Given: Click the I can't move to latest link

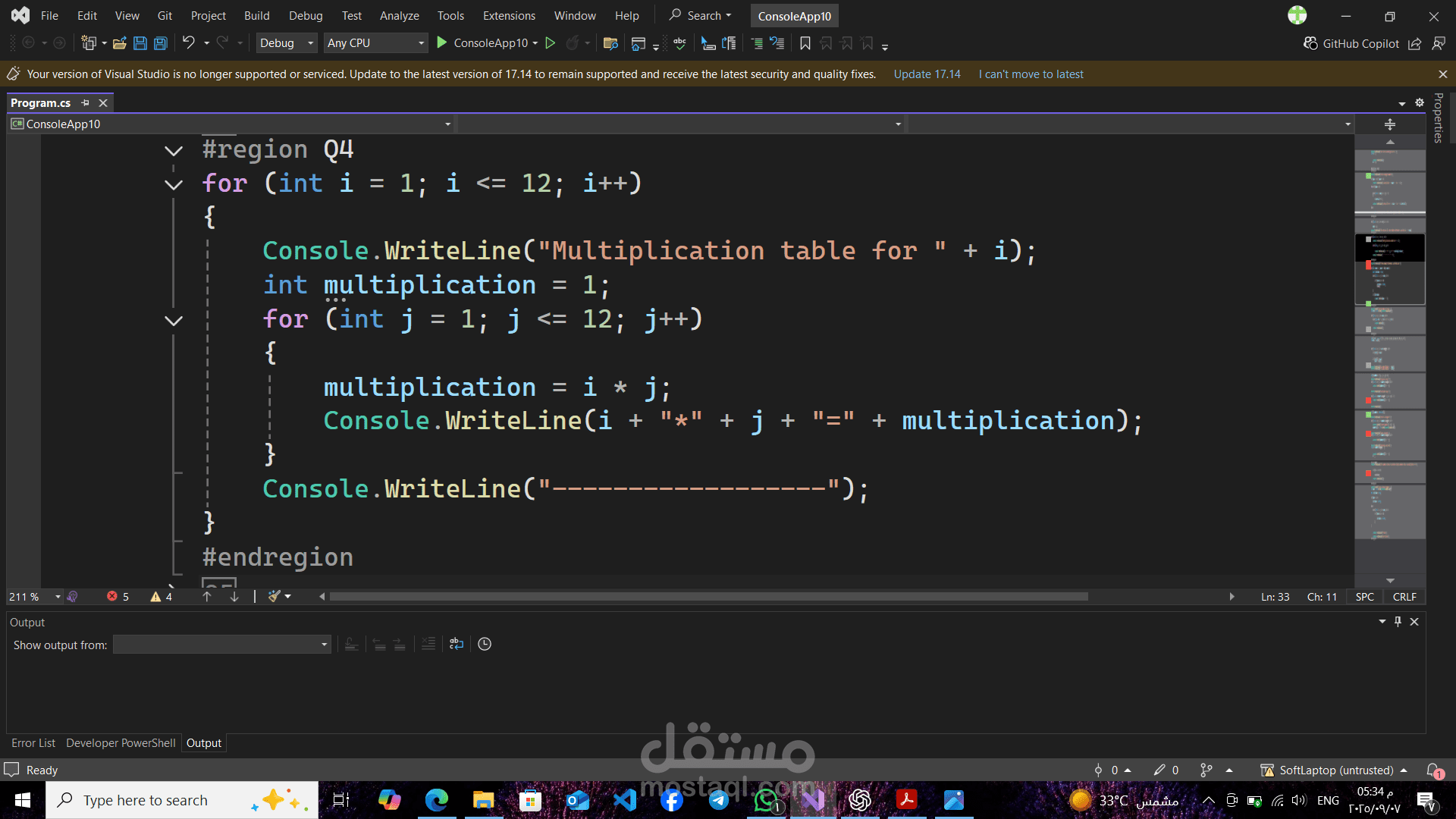Looking at the screenshot, I should tap(1031, 74).
